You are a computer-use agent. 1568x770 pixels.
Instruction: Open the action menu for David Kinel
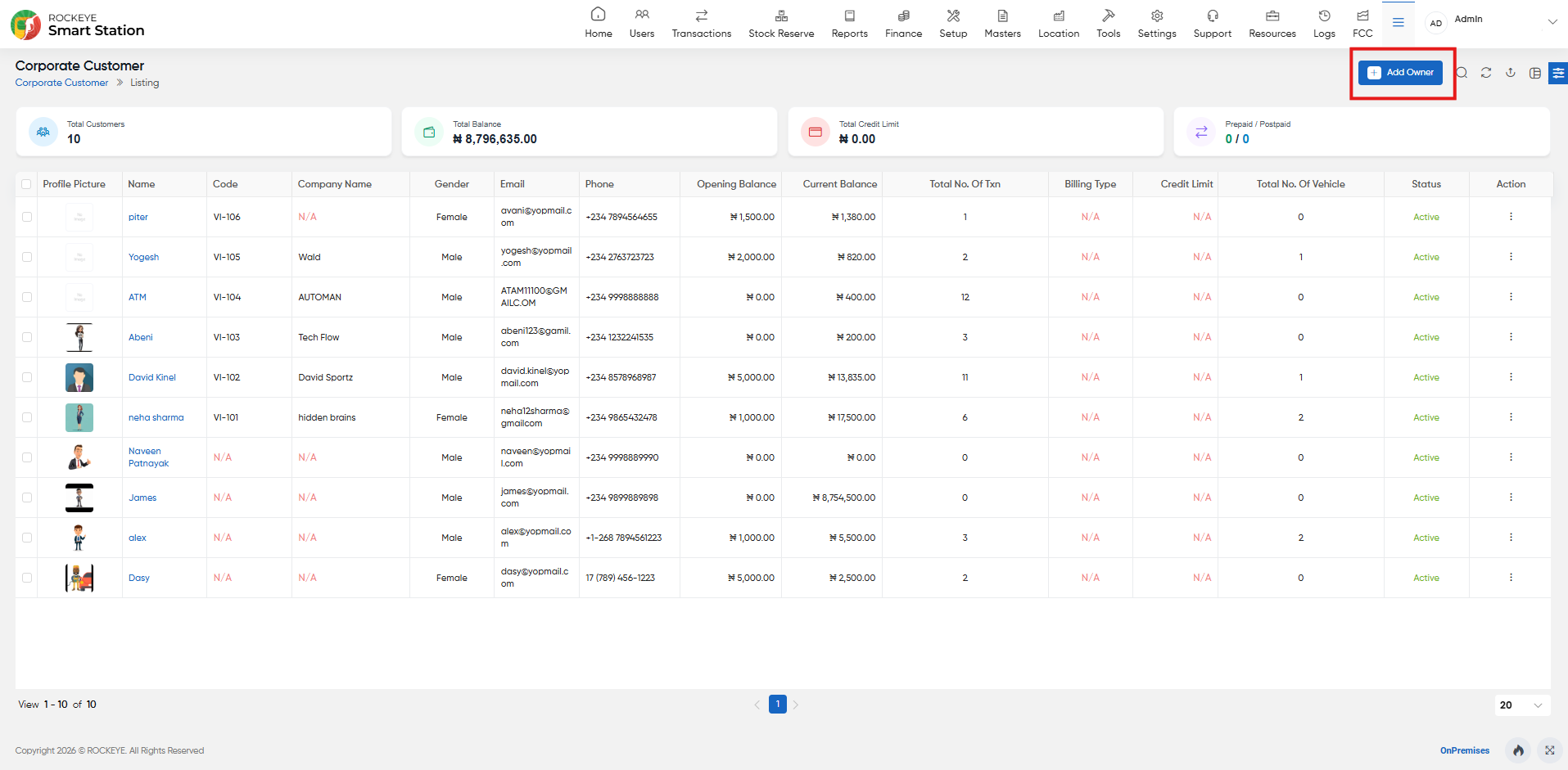(1511, 377)
